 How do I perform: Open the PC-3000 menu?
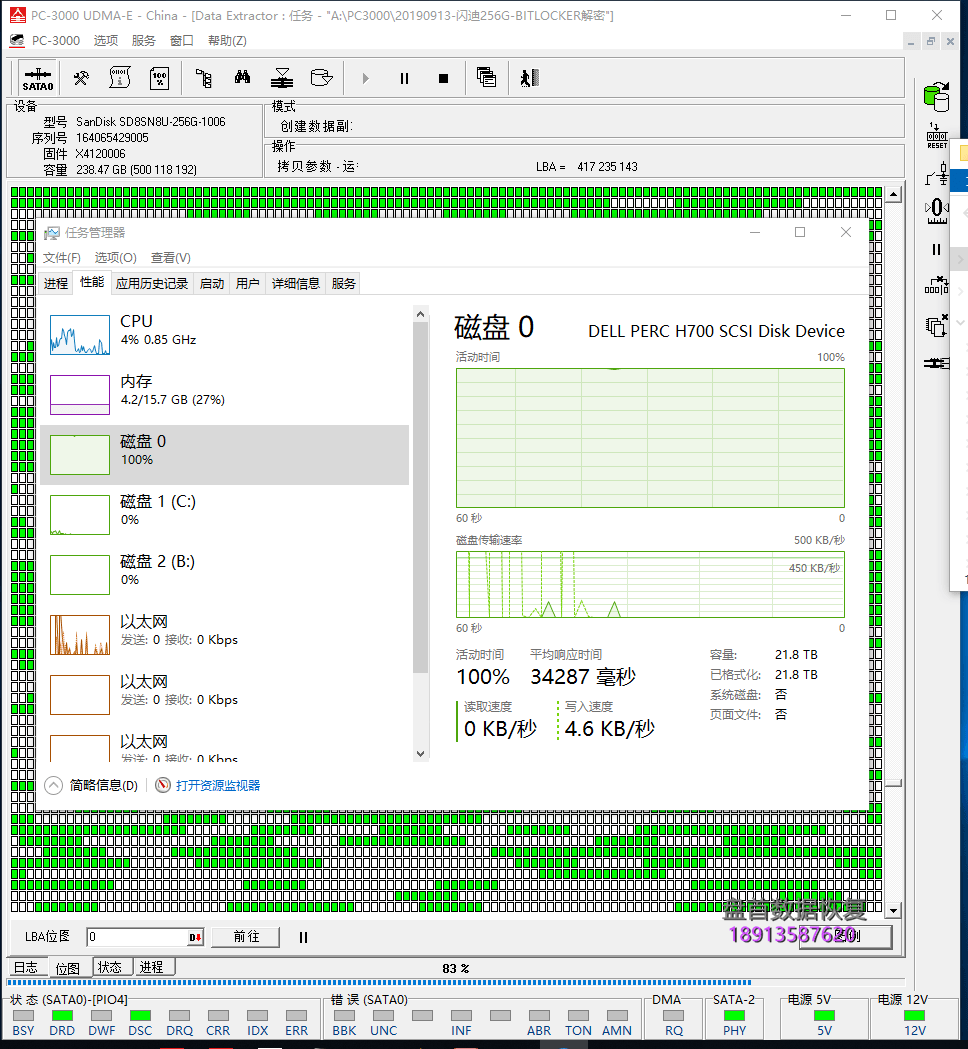point(56,41)
